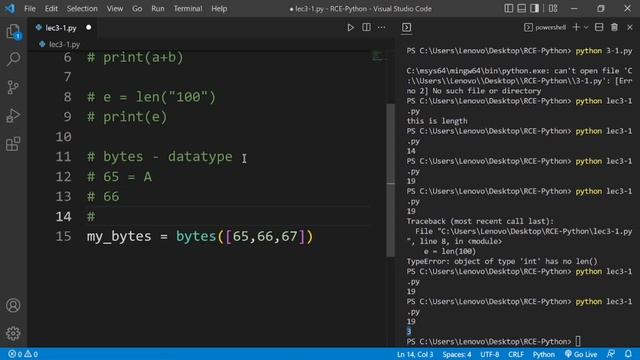Click comment '# print(e)' on line 9

pos(127,117)
